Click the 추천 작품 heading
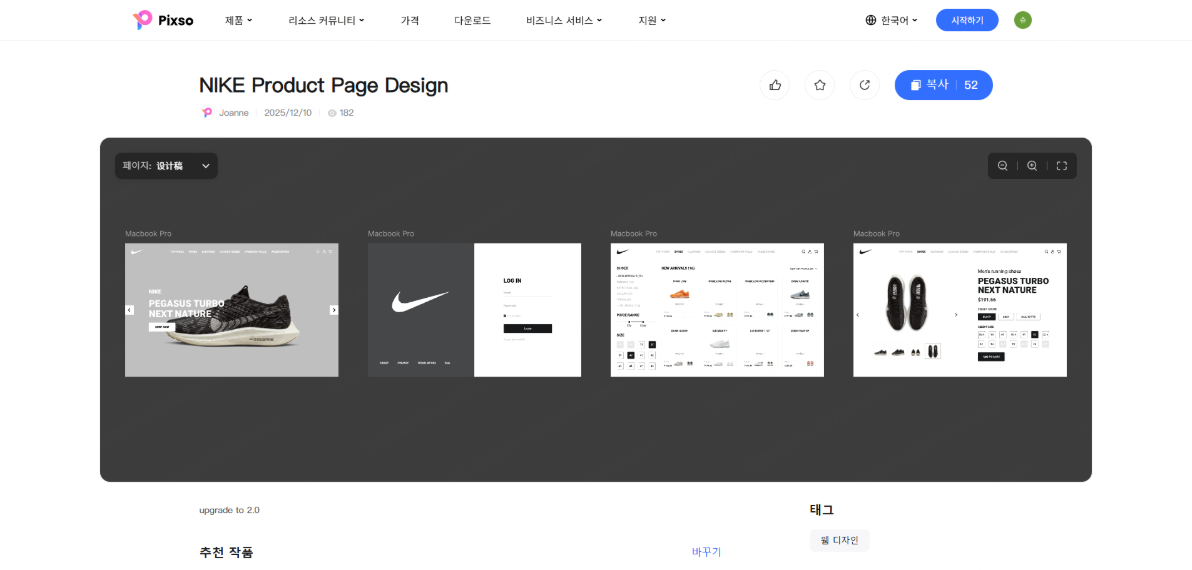1192x570 pixels. (226, 552)
